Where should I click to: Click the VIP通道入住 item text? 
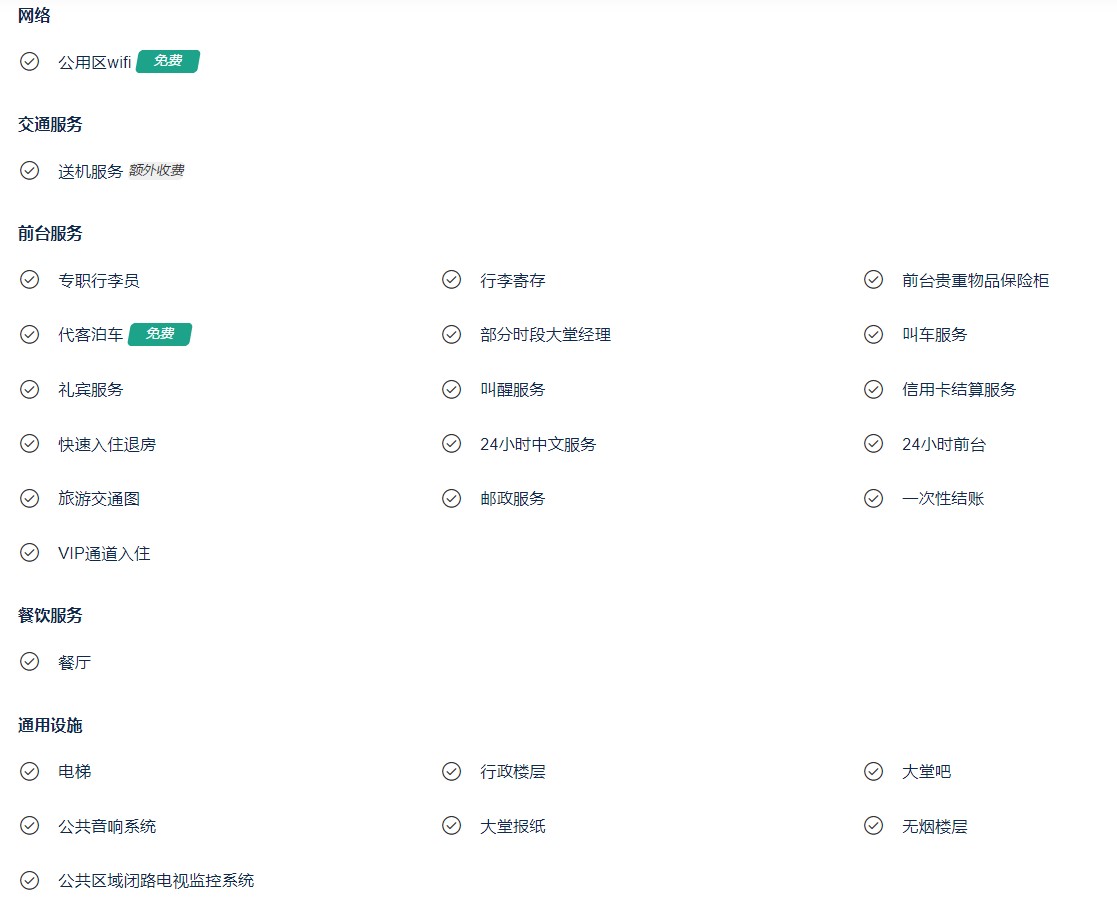click(104, 554)
